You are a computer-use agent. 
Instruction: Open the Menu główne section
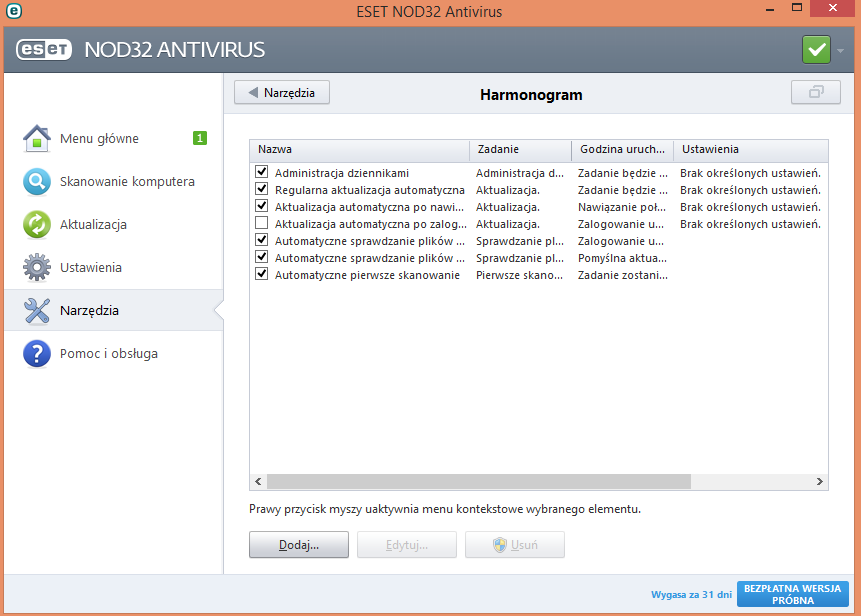(114, 138)
